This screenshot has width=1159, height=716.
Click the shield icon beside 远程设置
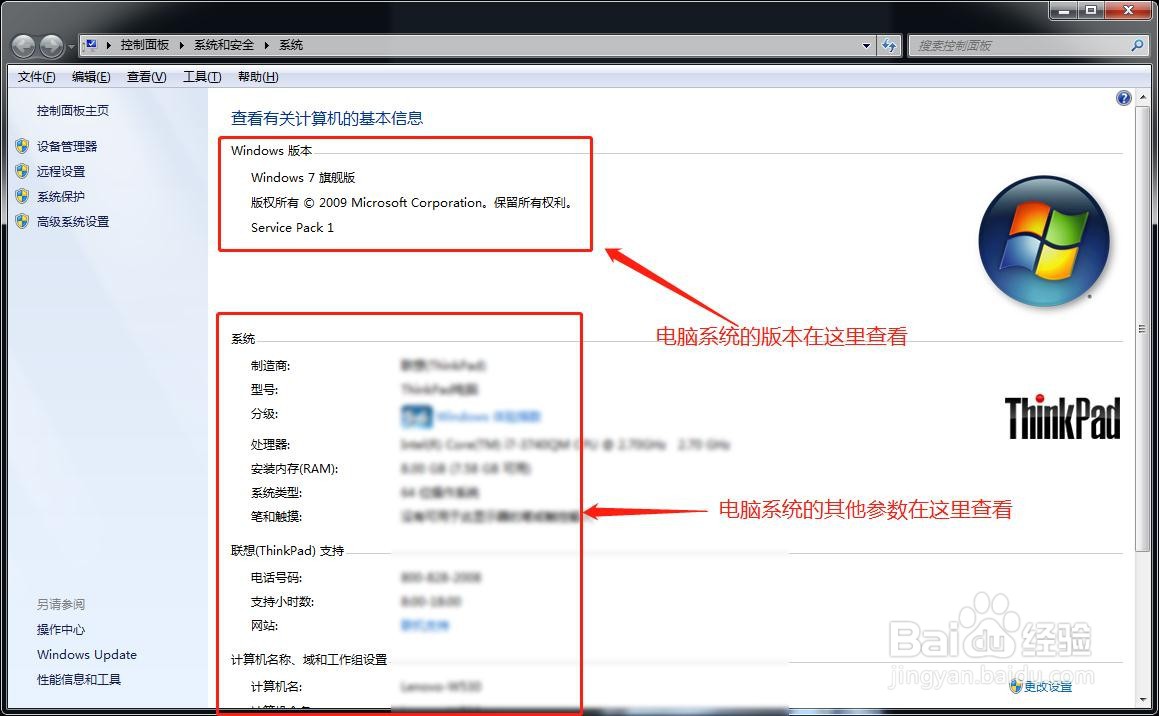22,171
